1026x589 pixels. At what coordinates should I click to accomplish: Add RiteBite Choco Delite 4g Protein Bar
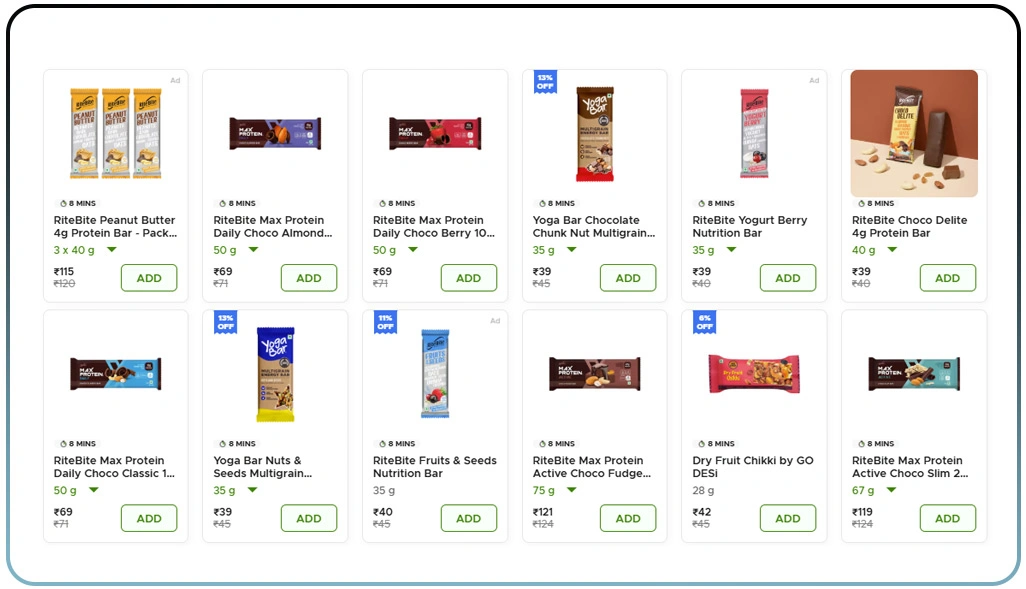coord(947,277)
